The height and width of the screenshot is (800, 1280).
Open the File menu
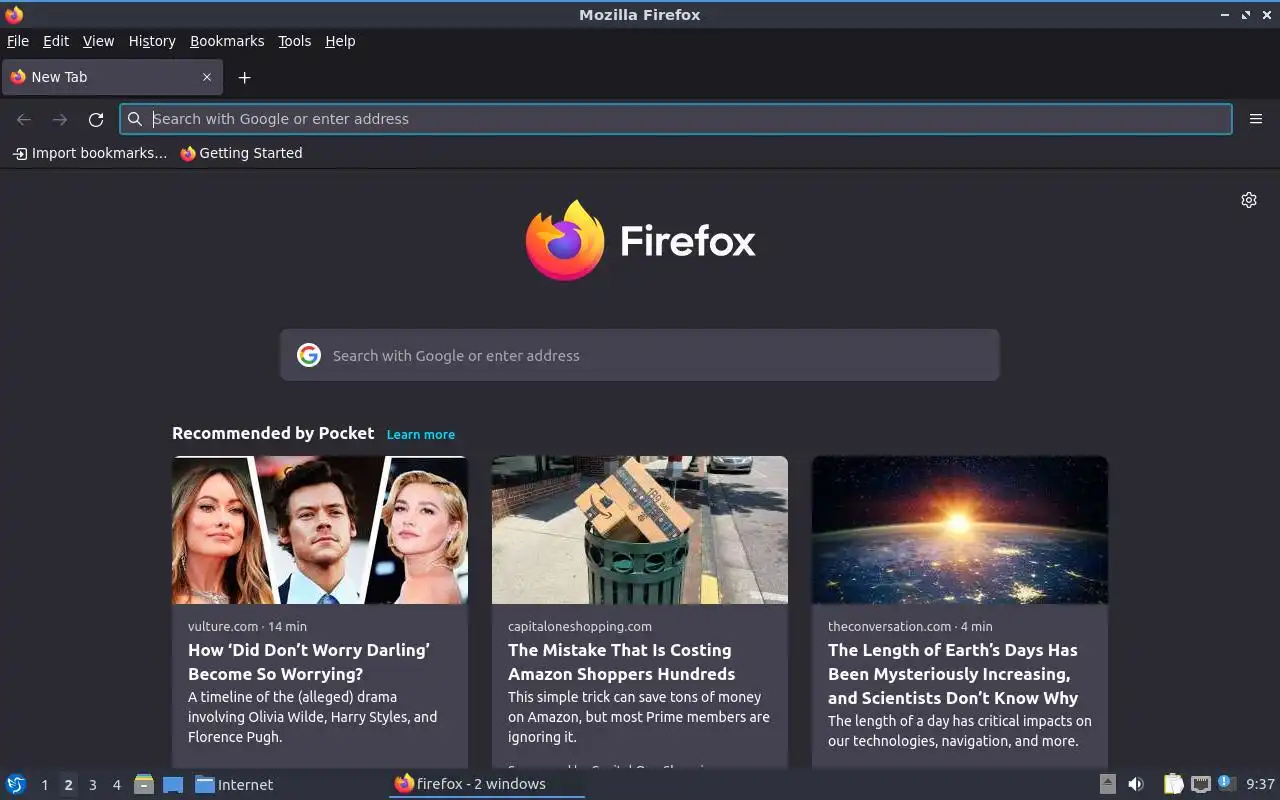pos(18,41)
